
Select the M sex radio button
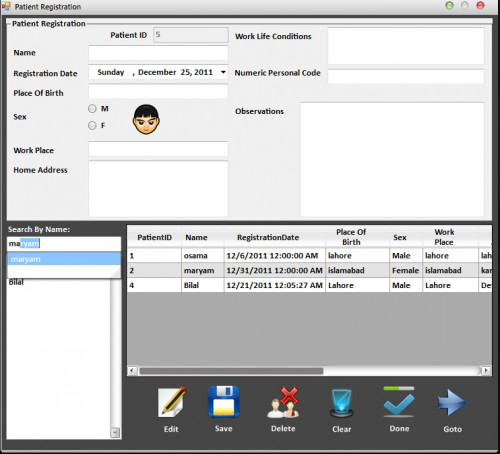(92, 109)
